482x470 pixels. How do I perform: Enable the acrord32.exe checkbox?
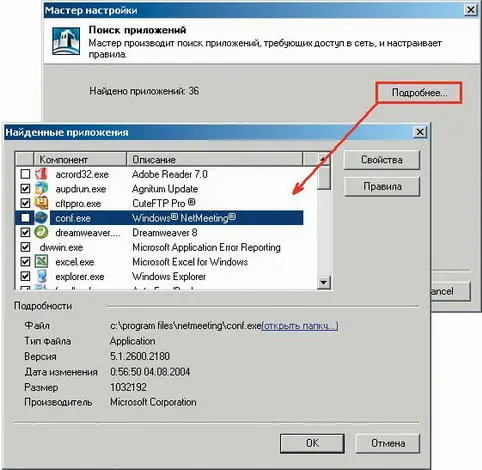click(25, 174)
